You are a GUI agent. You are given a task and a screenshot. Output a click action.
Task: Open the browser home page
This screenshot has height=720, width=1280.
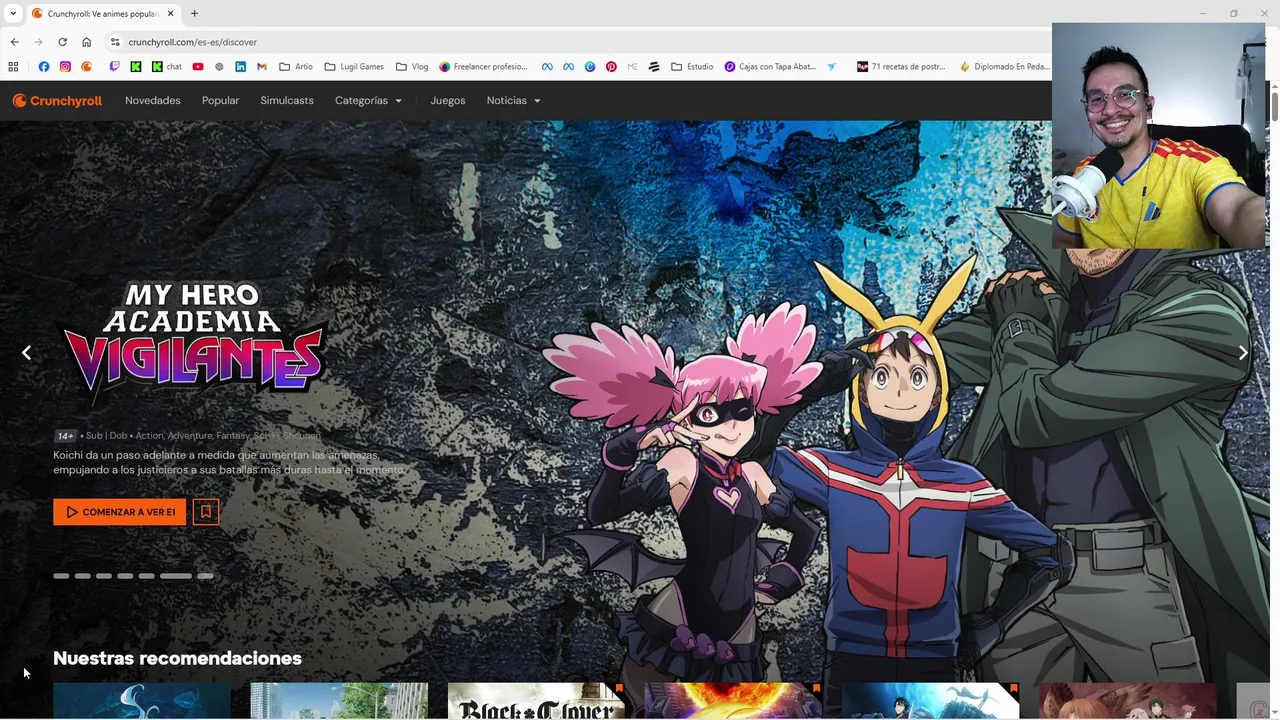tap(86, 42)
